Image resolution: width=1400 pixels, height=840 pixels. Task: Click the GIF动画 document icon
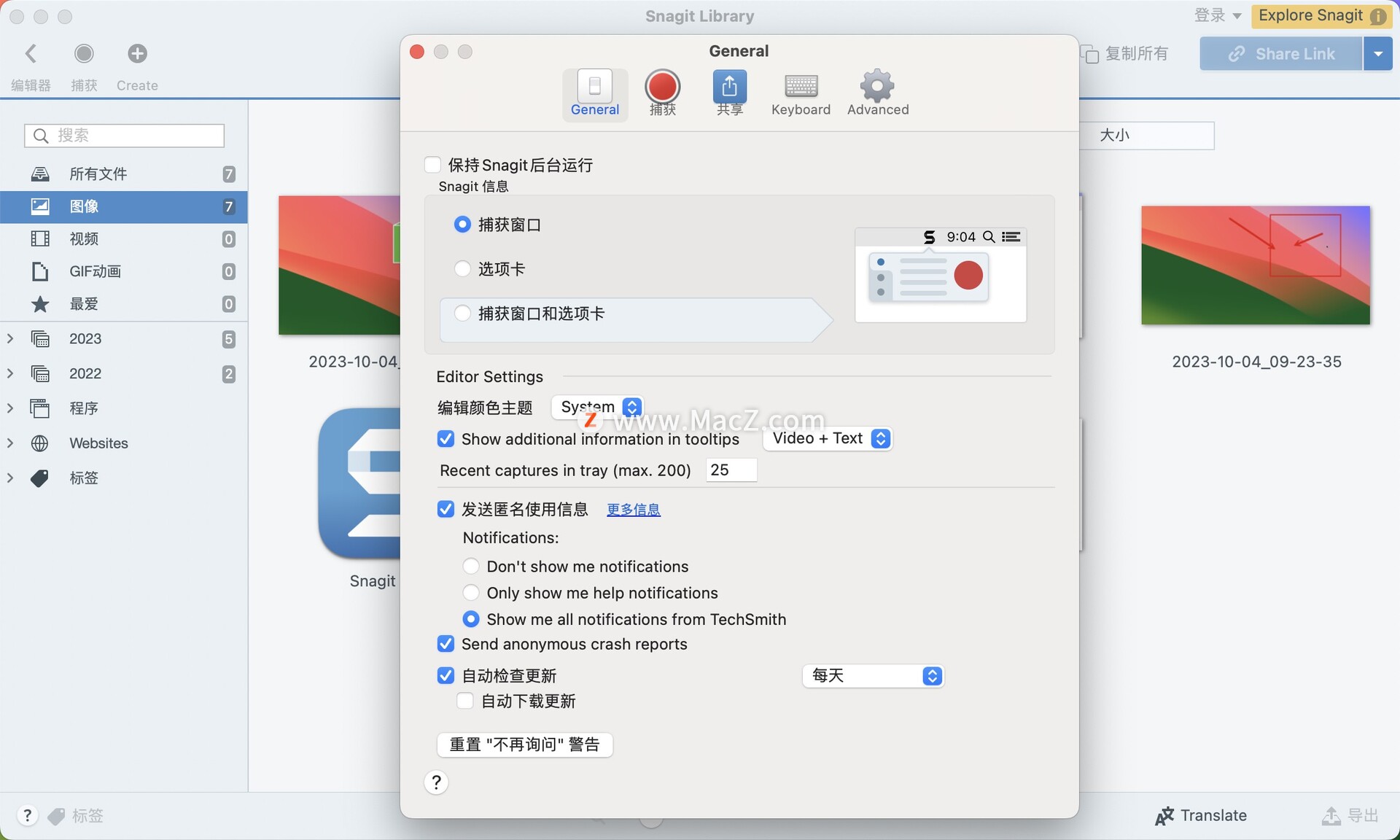tap(40, 271)
